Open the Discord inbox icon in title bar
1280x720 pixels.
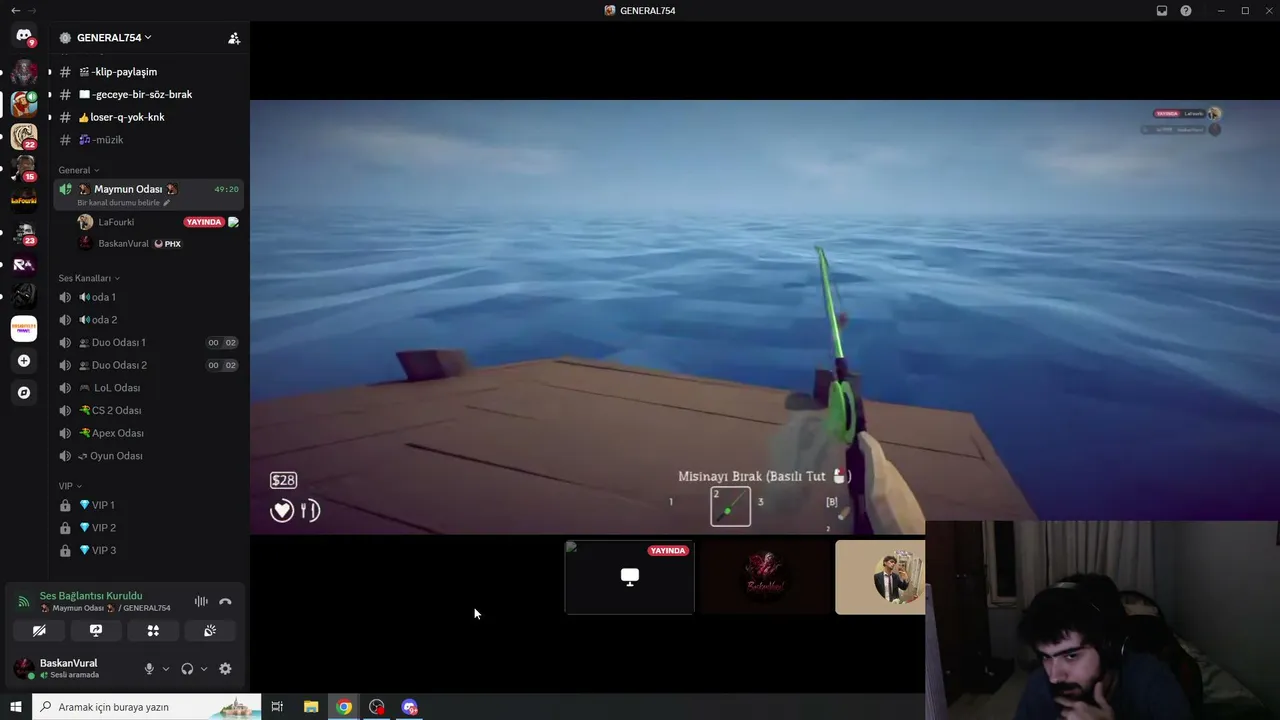(x=1162, y=11)
